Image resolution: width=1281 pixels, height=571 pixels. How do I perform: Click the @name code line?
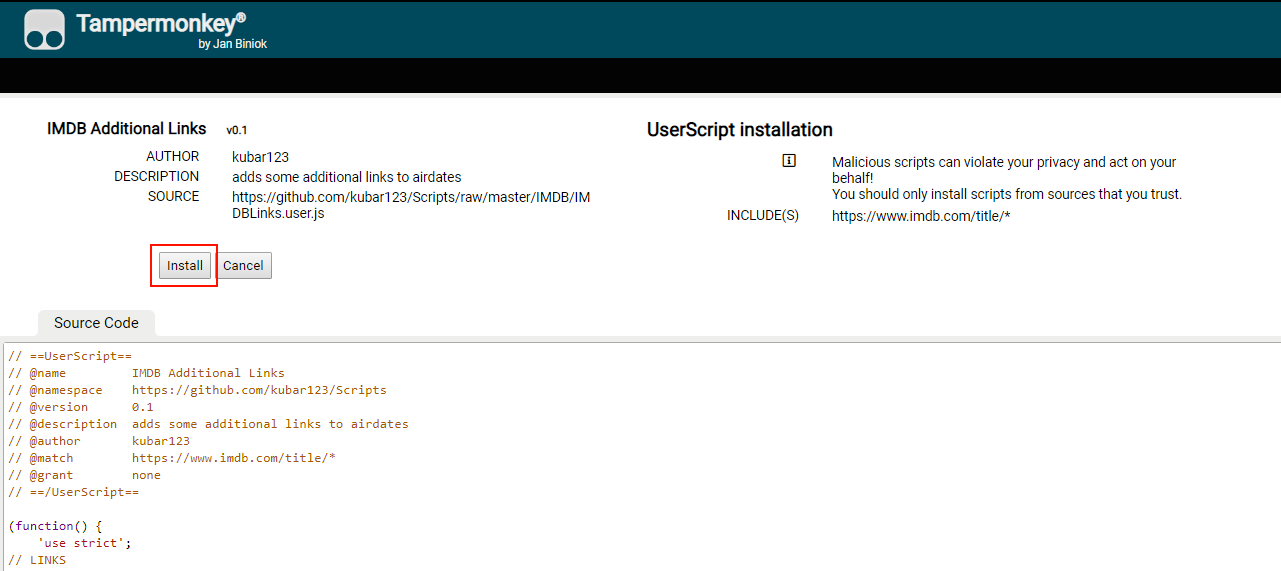click(x=146, y=373)
